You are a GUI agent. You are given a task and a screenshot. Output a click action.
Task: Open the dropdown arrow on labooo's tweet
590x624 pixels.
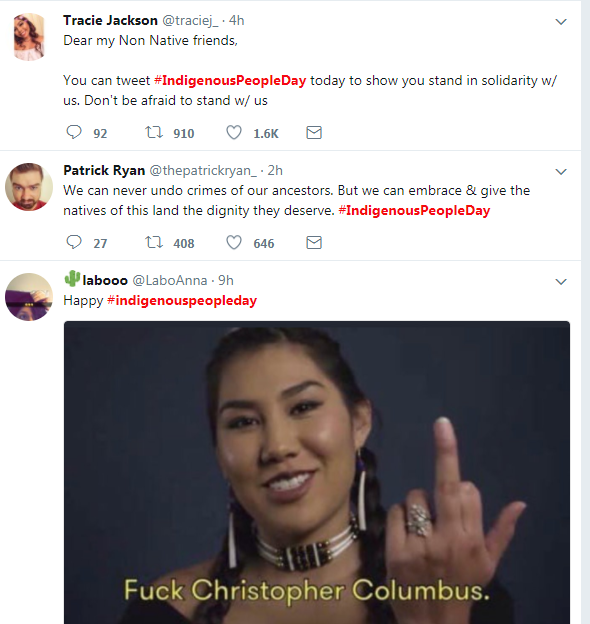click(x=561, y=282)
